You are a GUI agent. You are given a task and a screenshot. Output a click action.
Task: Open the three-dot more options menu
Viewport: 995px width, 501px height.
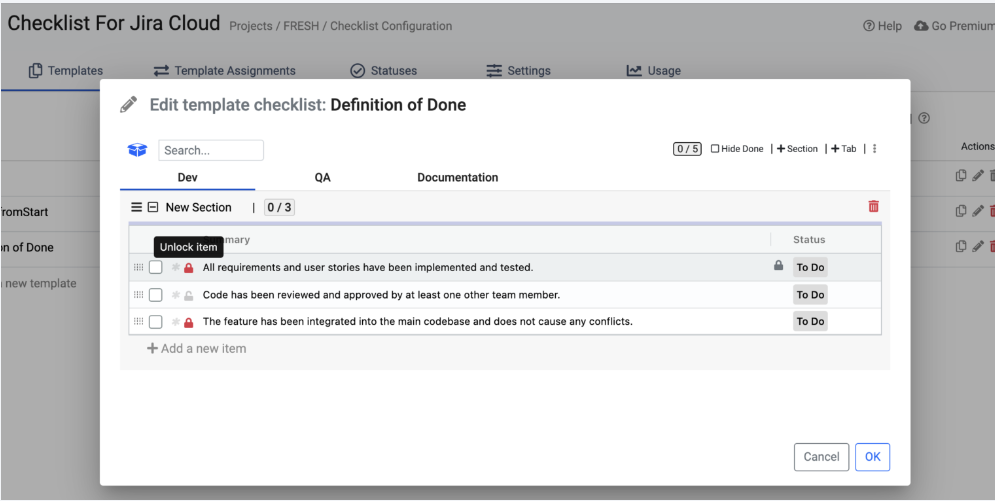[875, 149]
